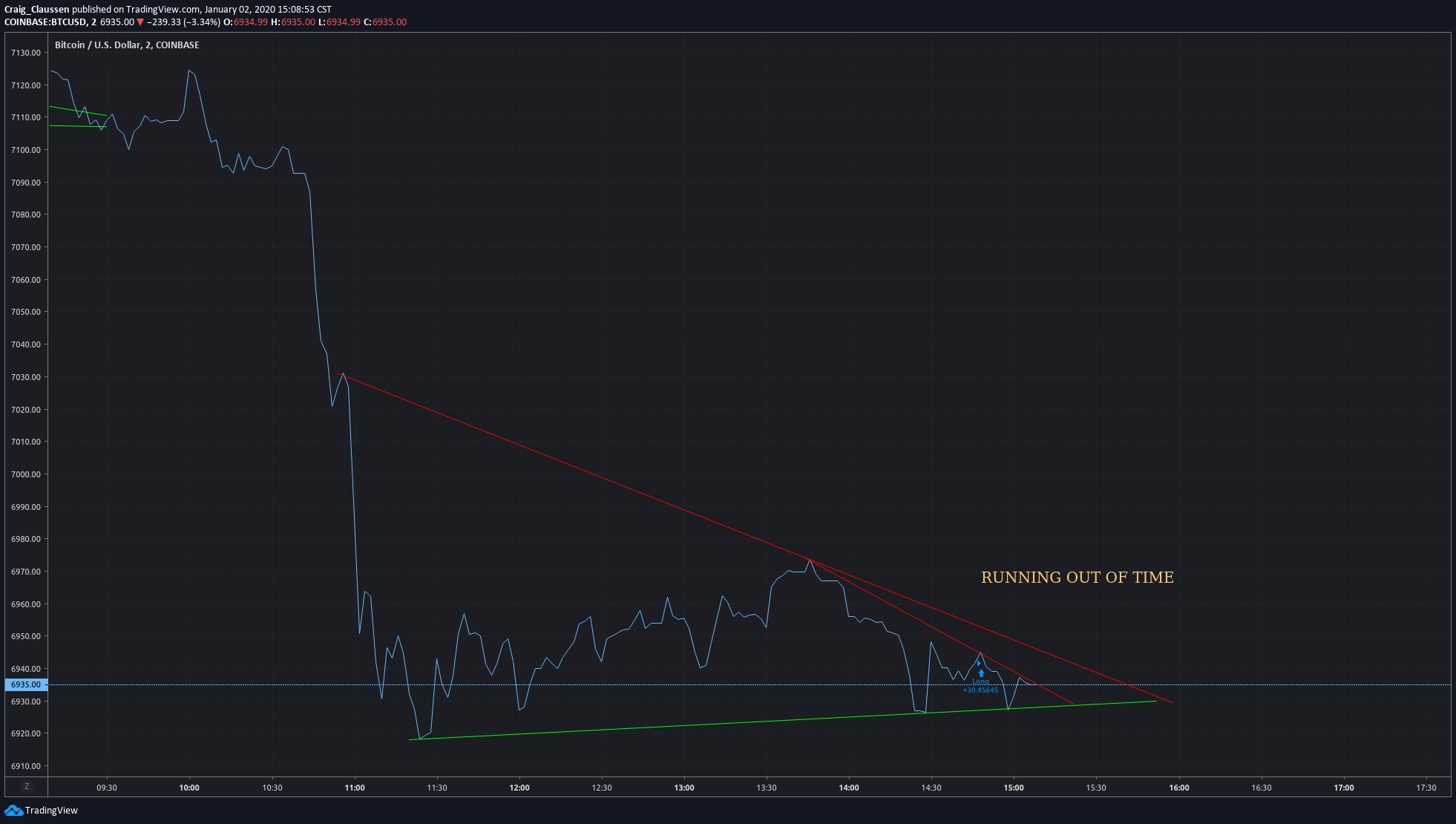Click the publish date January 02, 2020
This screenshot has width=1456, height=824.
tap(240, 10)
